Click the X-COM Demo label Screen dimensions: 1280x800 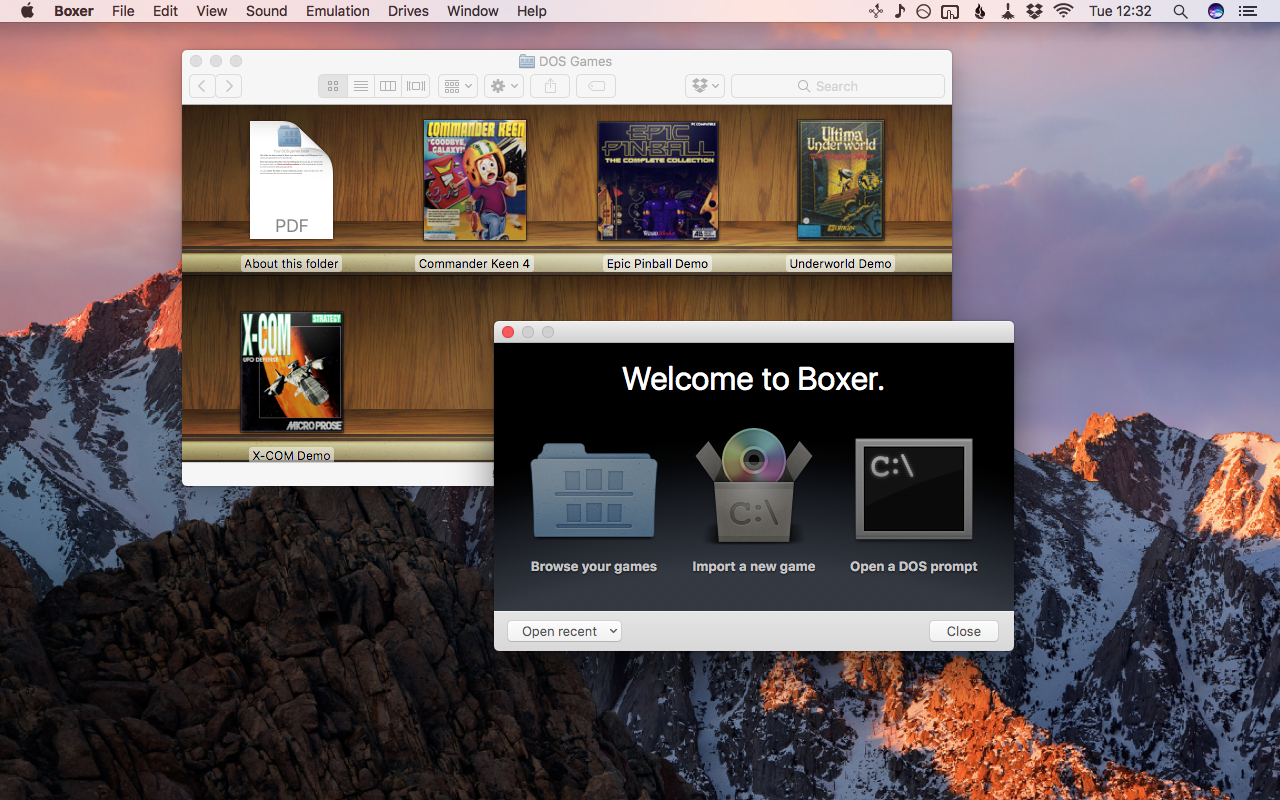[x=292, y=455]
